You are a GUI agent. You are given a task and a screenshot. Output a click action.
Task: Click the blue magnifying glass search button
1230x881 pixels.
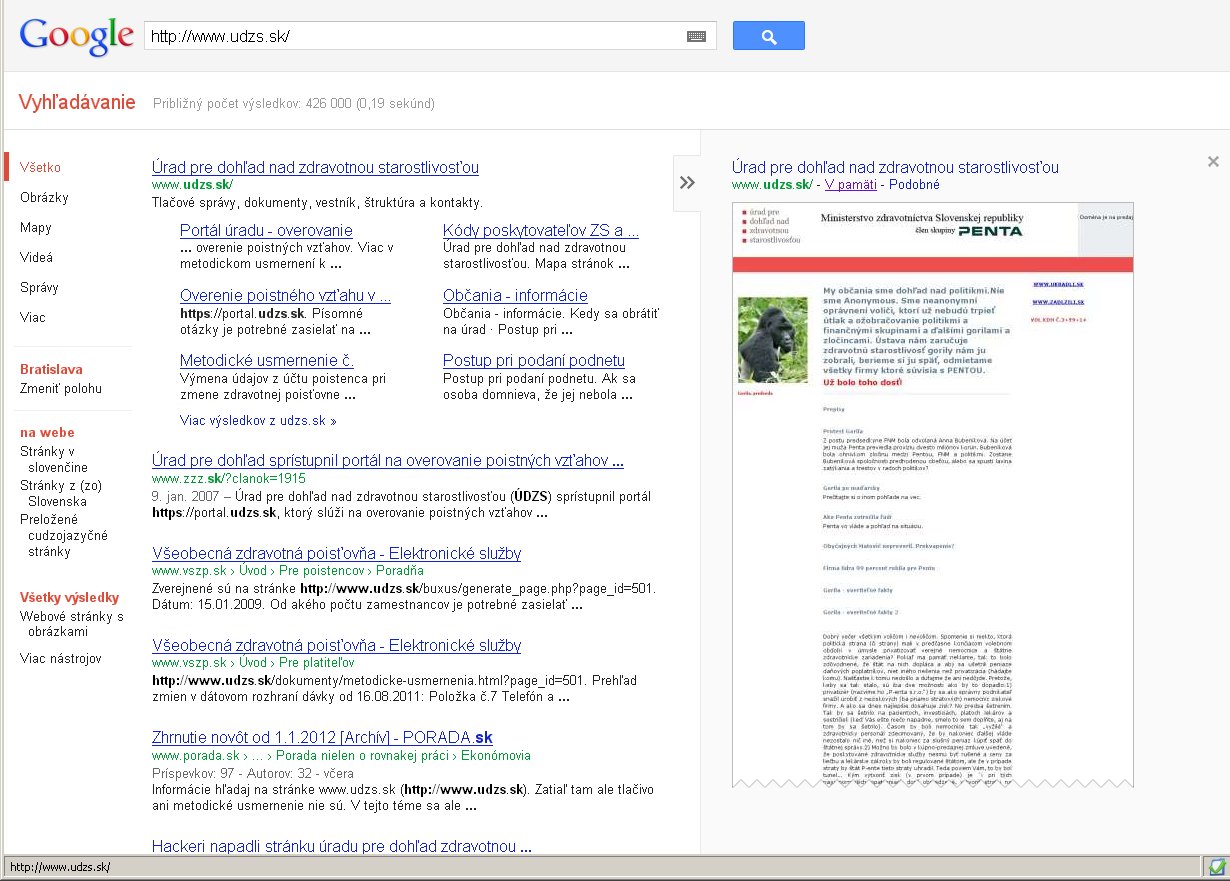coord(768,36)
